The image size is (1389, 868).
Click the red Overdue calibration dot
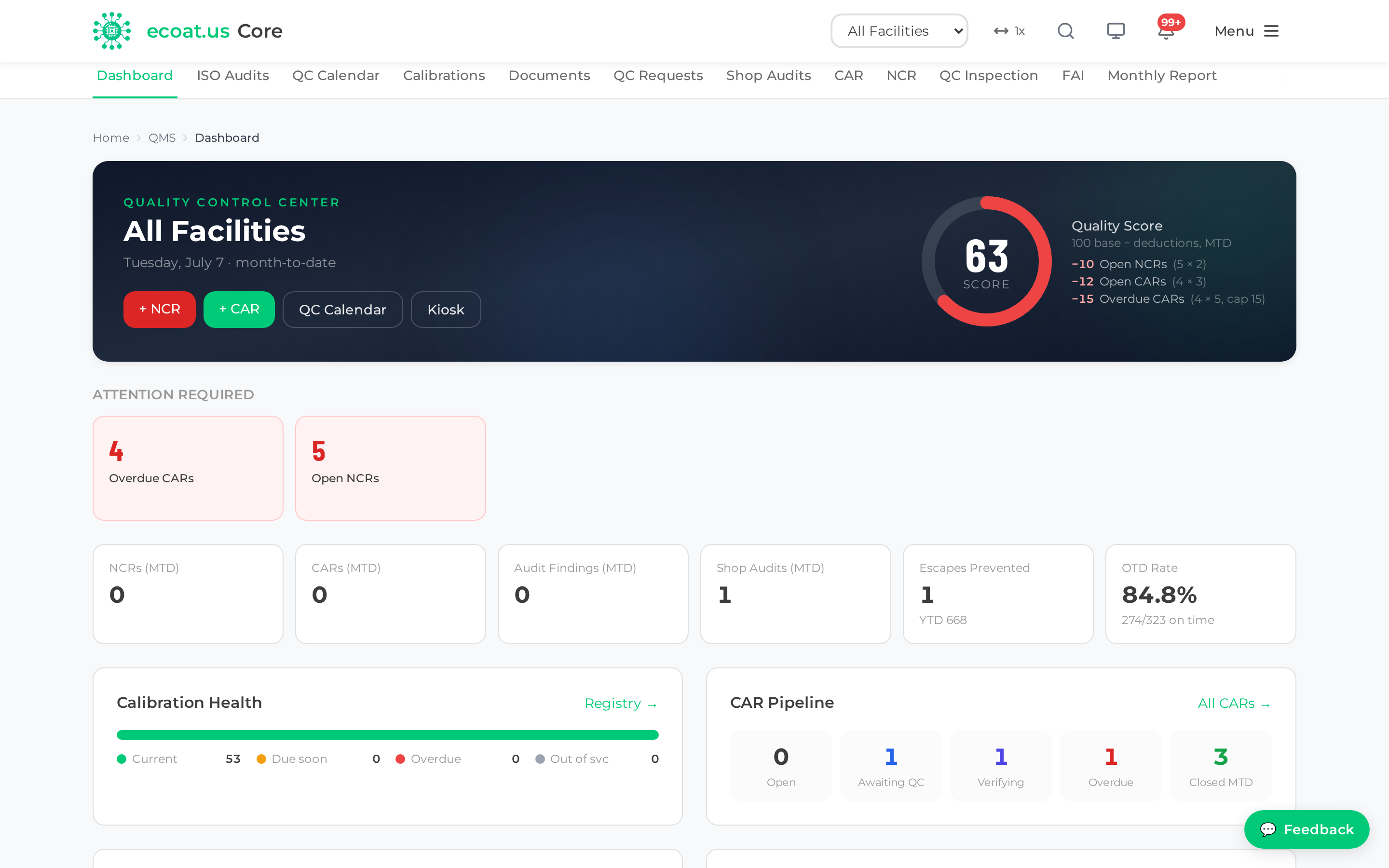(x=401, y=759)
